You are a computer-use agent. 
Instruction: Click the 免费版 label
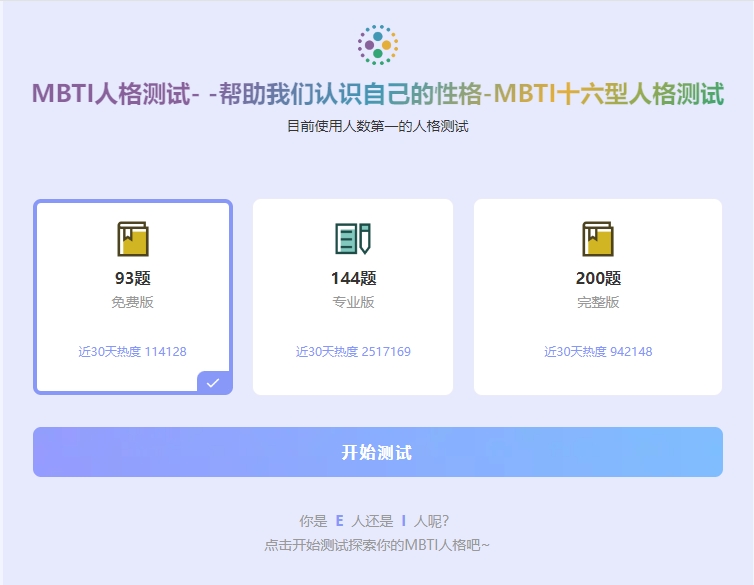132,302
